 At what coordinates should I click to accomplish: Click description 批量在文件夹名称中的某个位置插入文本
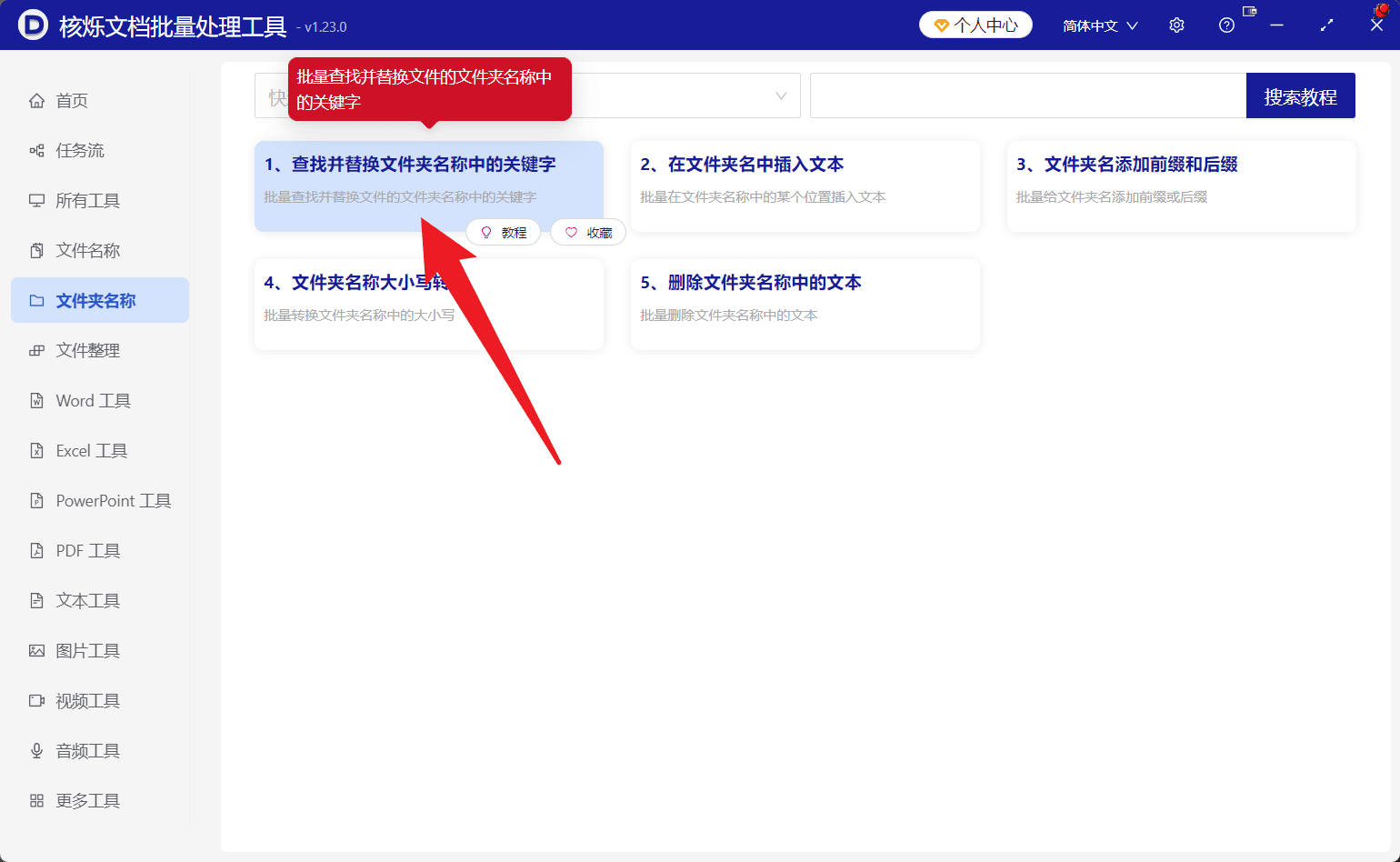point(763,196)
